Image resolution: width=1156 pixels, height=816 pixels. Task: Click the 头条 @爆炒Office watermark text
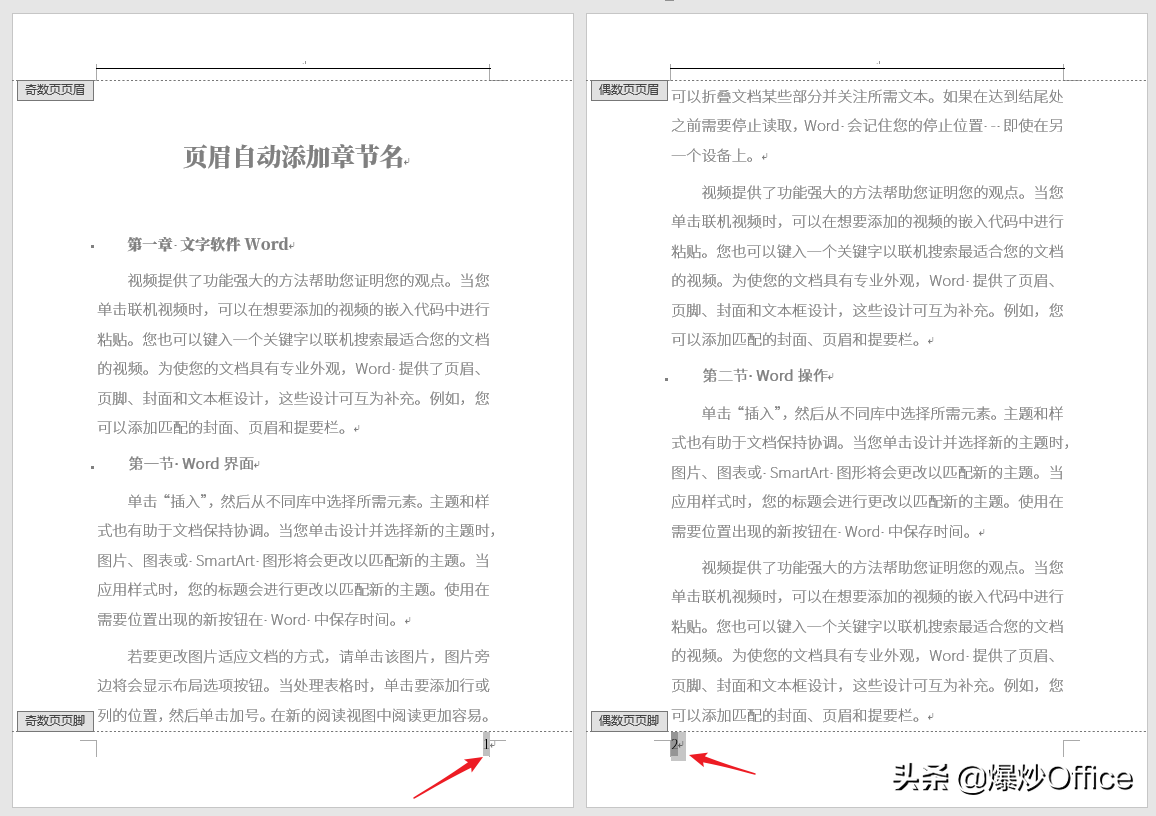tap(1010, 775)
